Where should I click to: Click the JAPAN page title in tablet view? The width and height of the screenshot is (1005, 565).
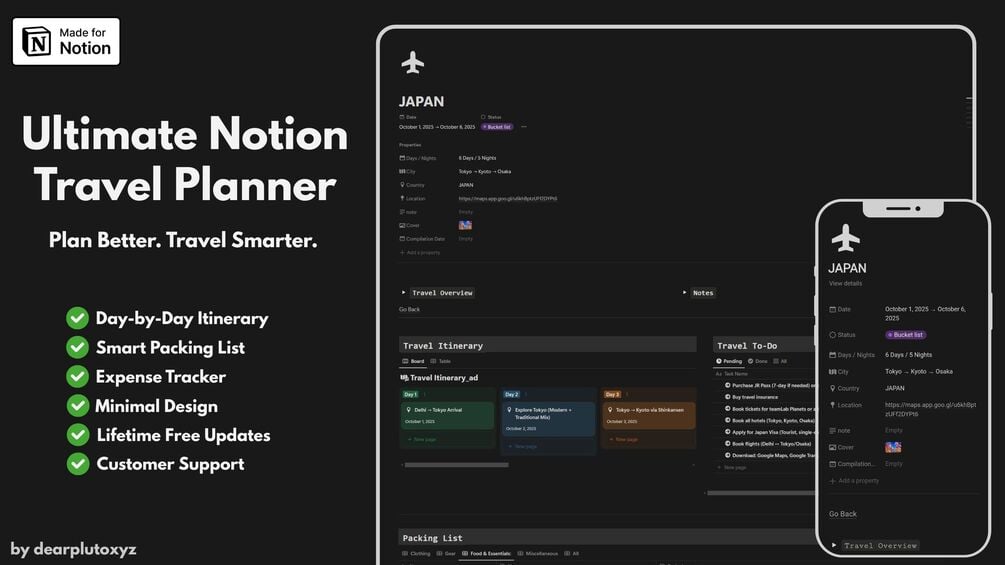[421, 101]
